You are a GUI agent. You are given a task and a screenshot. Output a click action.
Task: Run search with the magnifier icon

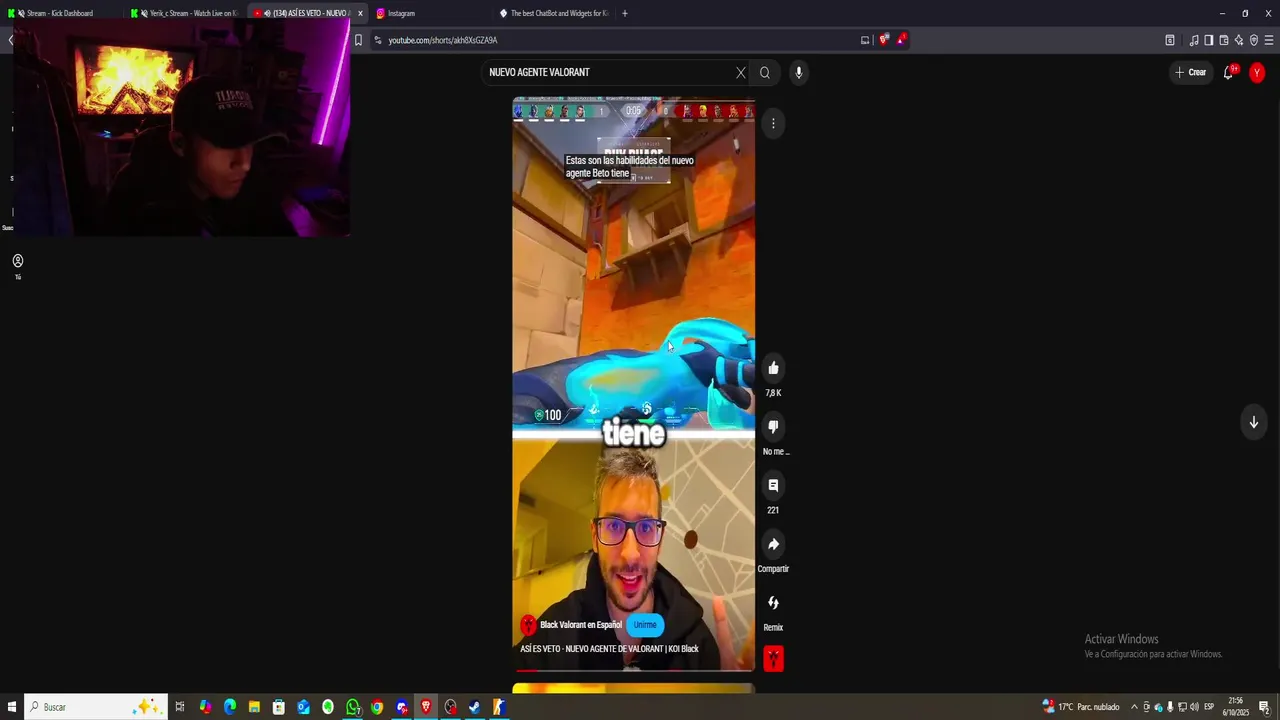click(765, 72)
